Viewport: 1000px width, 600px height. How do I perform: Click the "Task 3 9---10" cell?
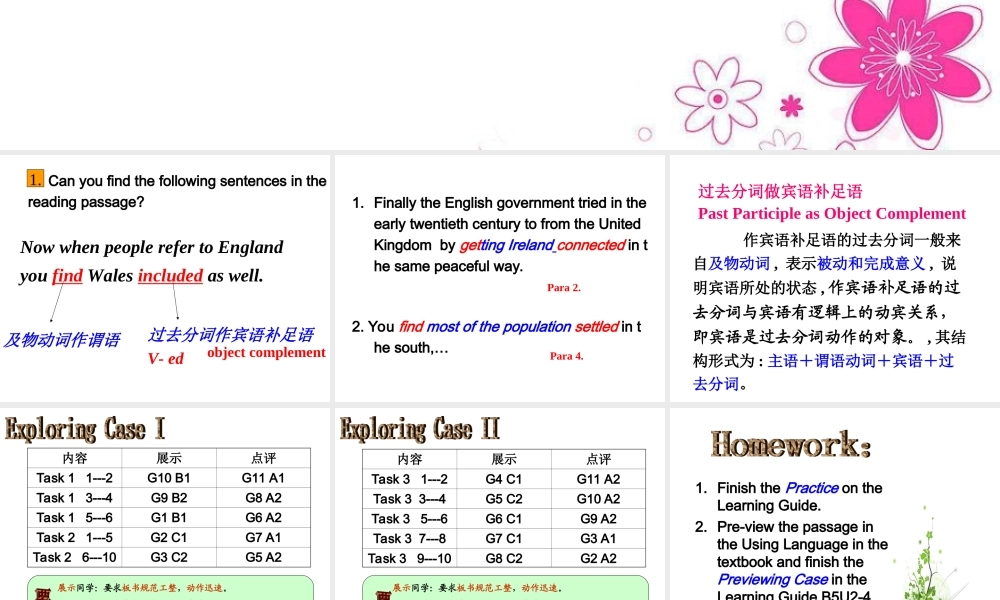(409, 559)
